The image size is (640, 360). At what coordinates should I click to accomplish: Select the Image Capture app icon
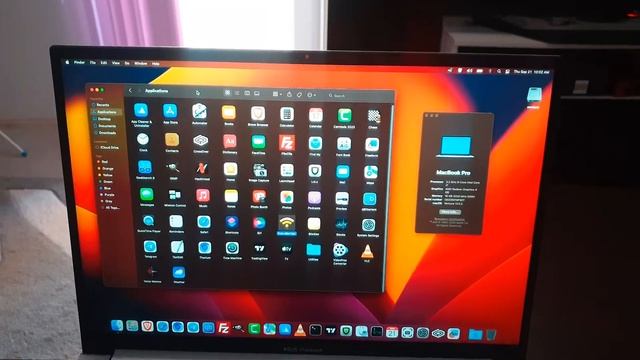(x=259, y=170)
